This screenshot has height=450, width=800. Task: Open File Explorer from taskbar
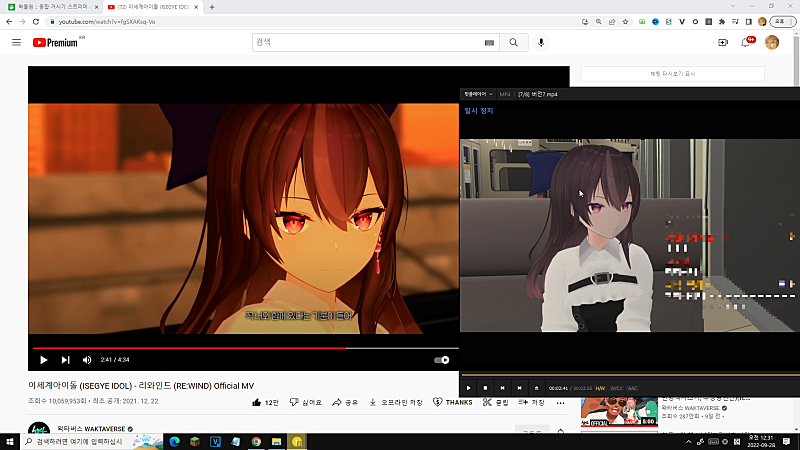pyautogui.click(x=277, y=441)
